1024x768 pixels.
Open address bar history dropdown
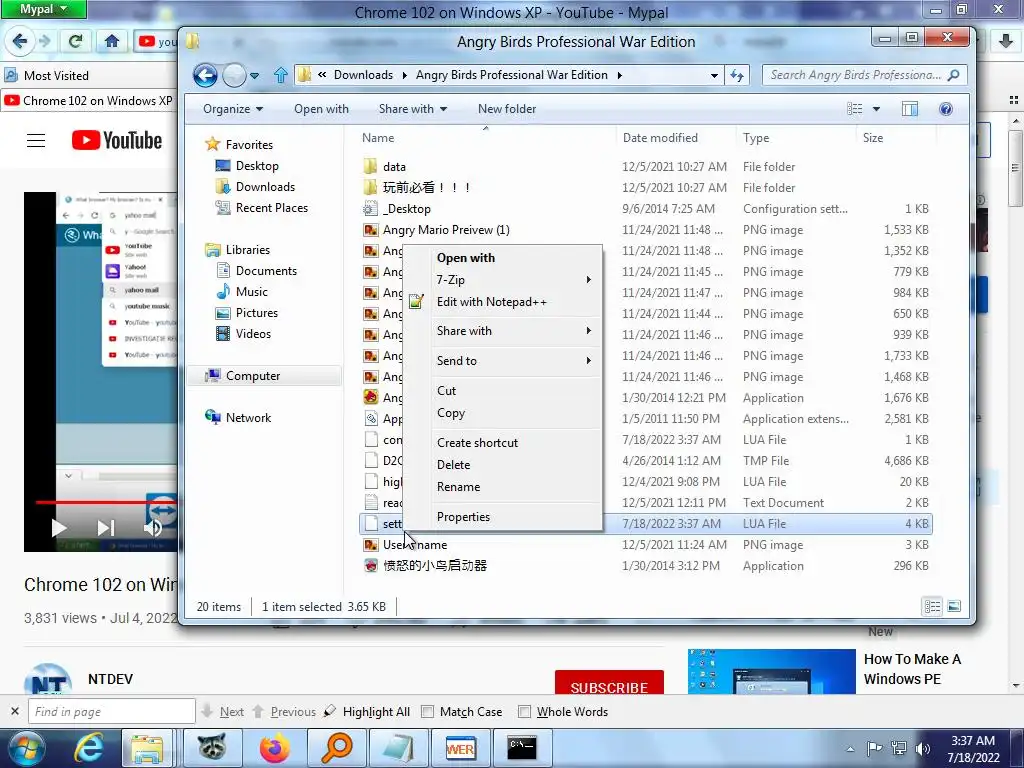[x=714, y=76]
